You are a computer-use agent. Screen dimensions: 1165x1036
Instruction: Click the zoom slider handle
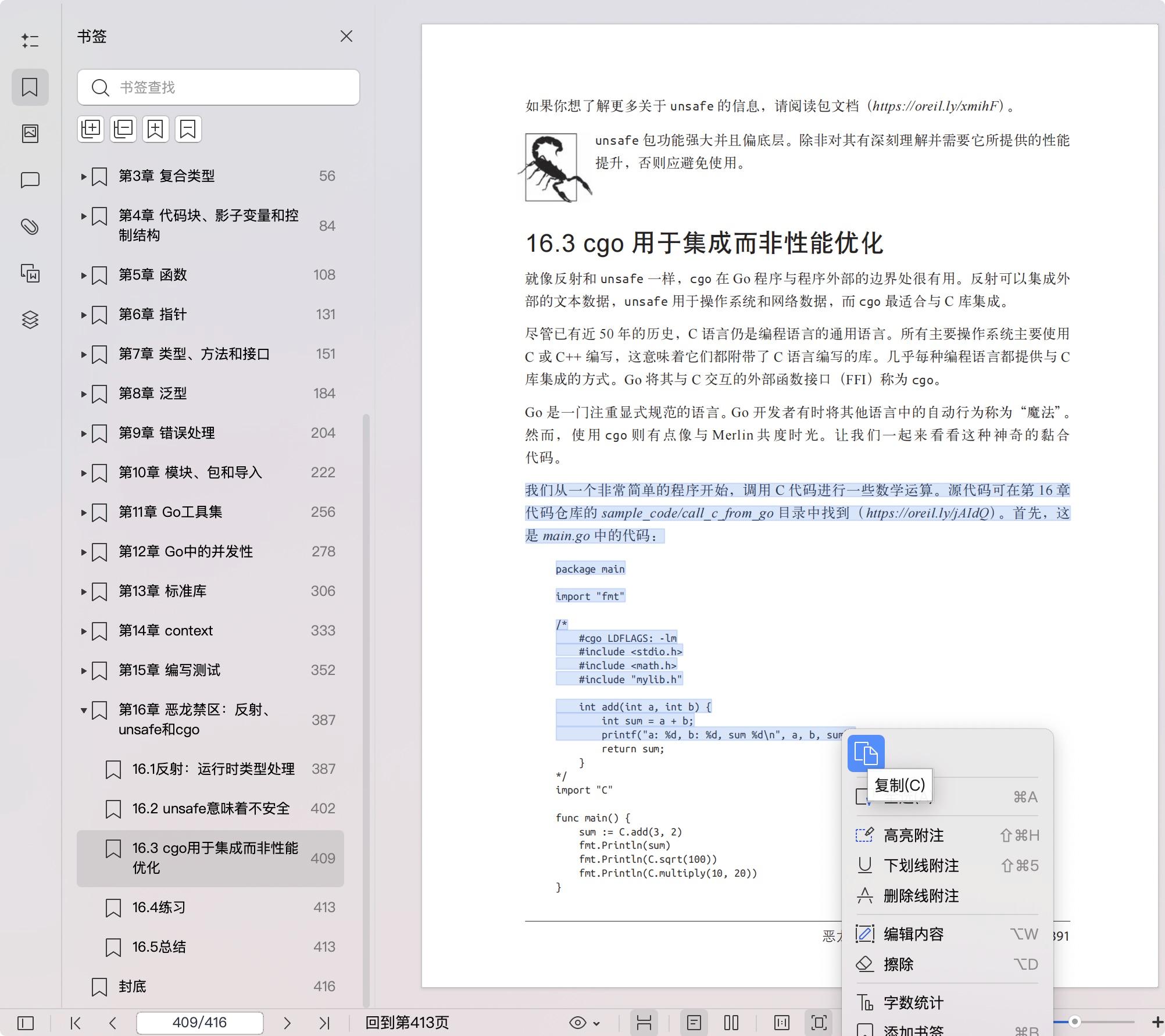pos(1075,1021)
